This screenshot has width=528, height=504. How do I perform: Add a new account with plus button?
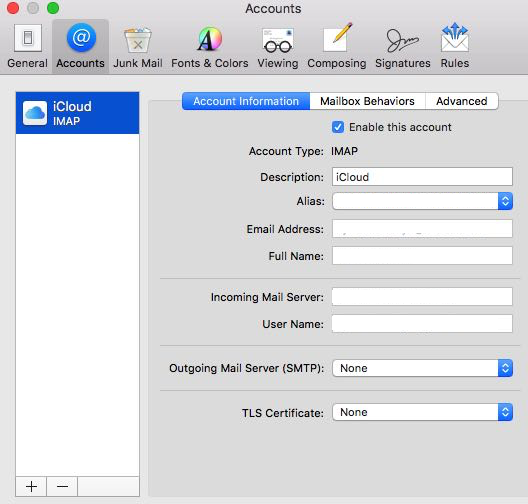pos(31,486)
